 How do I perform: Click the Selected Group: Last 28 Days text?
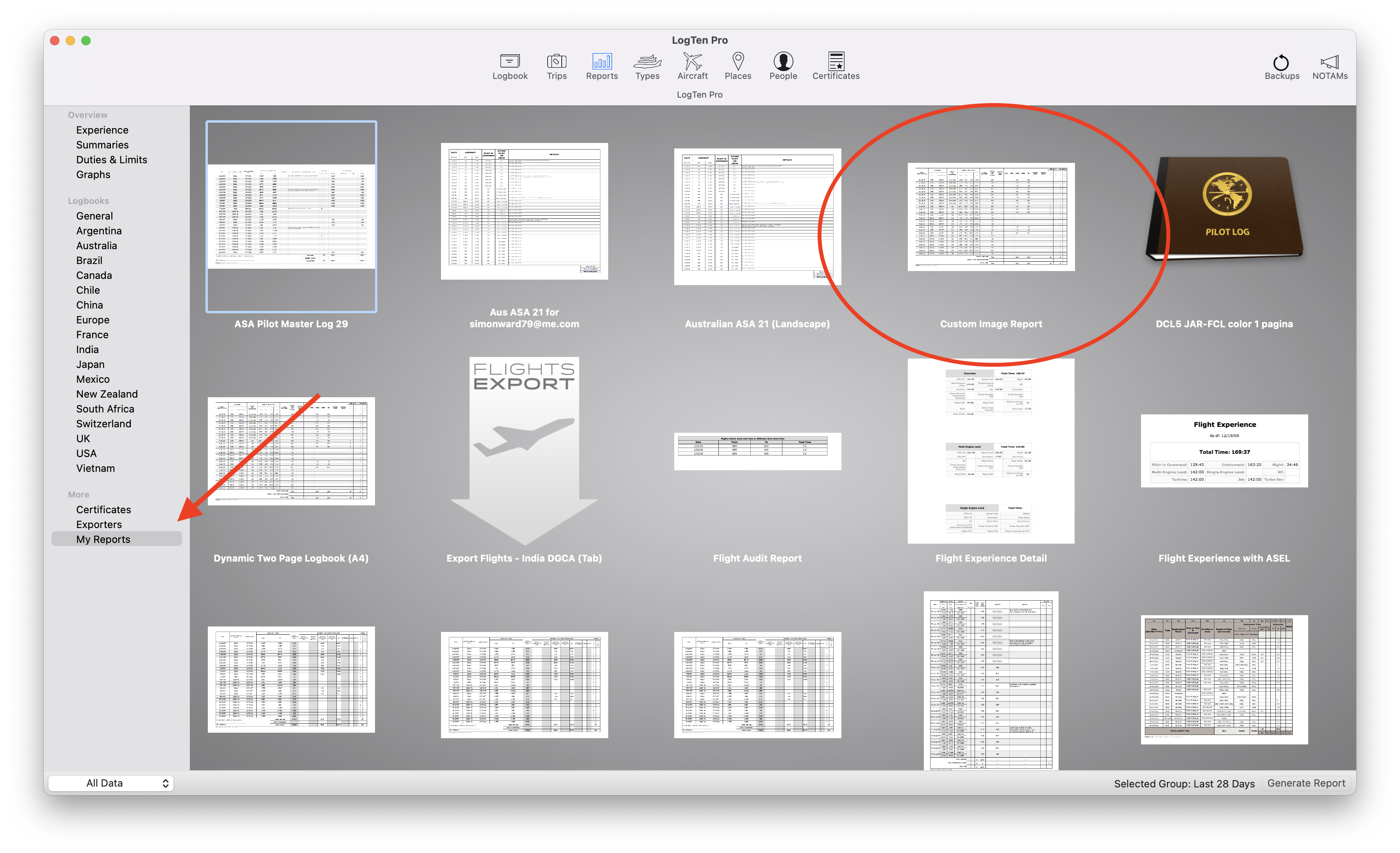coord(1184,784)
